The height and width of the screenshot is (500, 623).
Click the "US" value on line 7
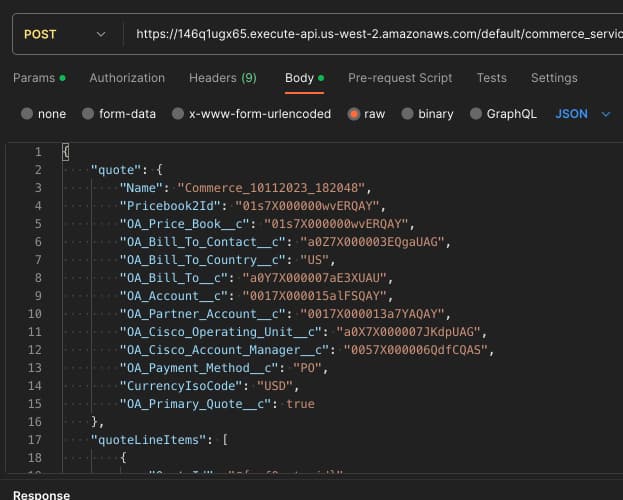click(x=315, y=260)
